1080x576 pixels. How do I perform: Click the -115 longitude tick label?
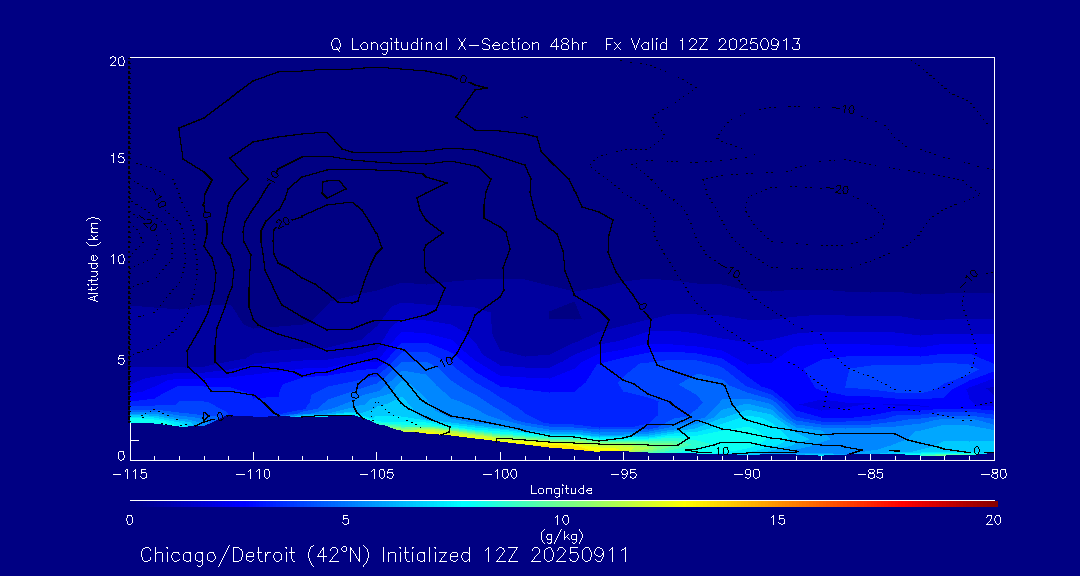point(130,475)
